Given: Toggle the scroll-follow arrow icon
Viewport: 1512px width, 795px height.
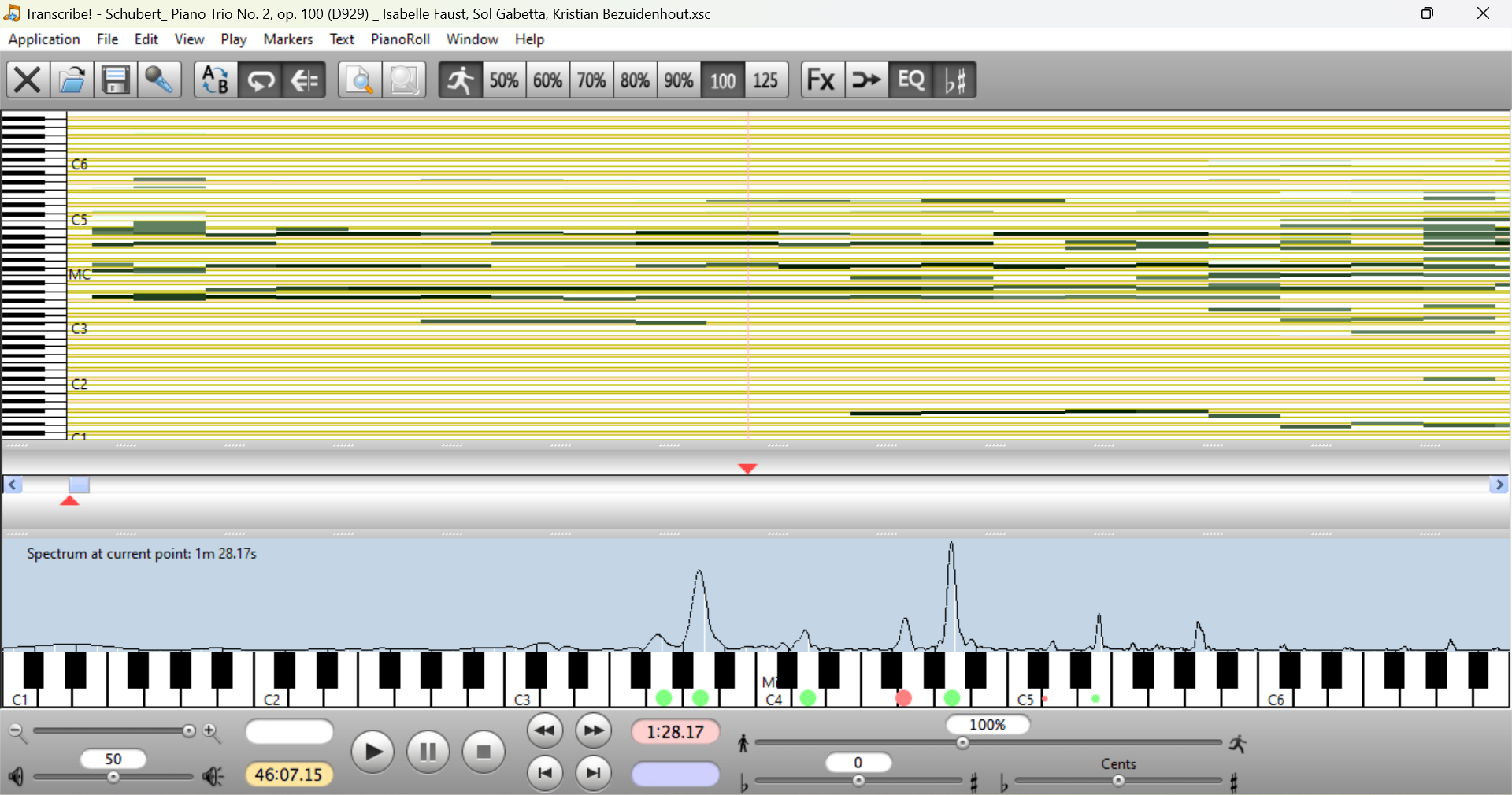Looking at the screenshot, I should pos(304,80).
